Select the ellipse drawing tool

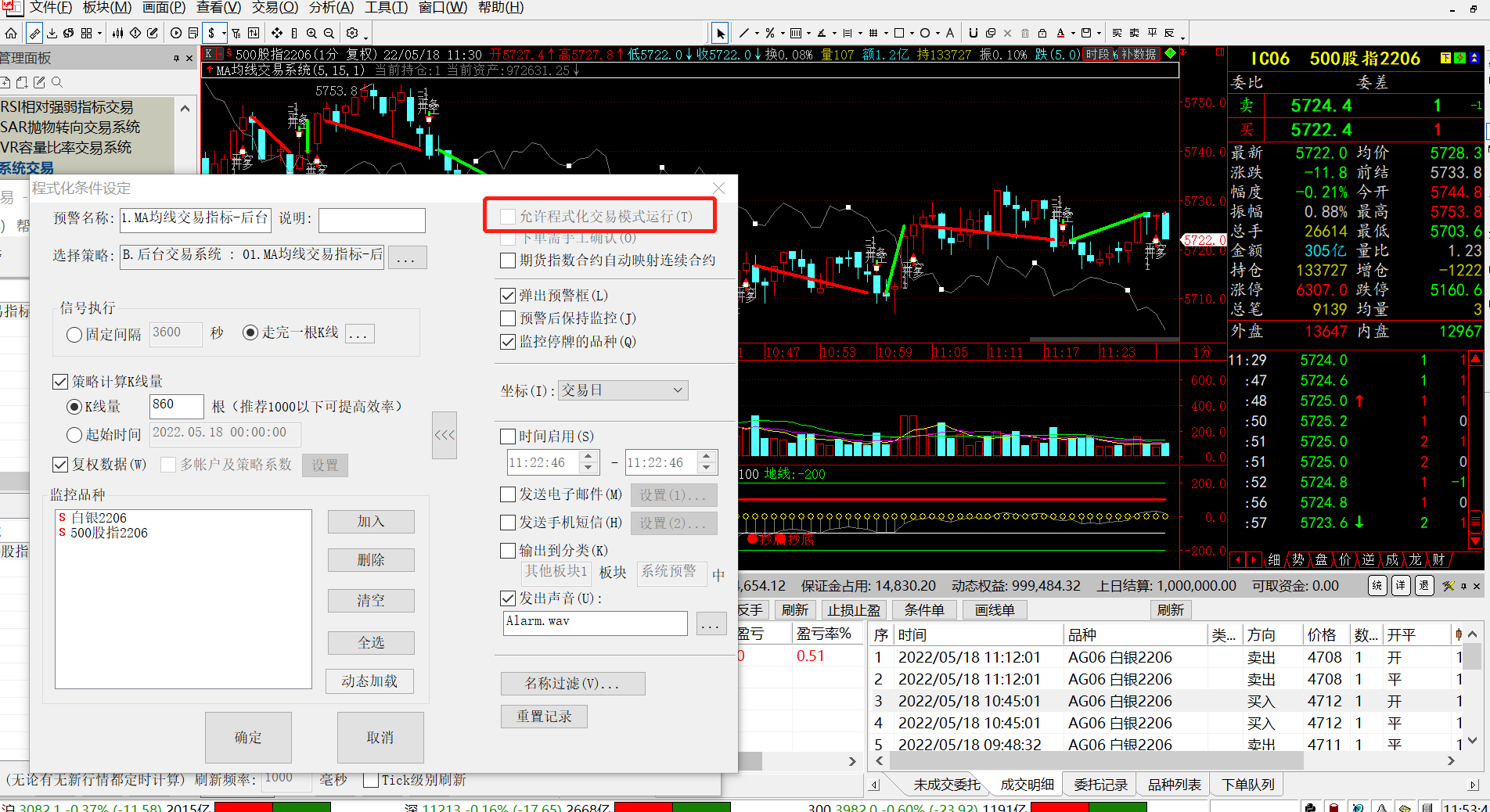pos(925,33)
